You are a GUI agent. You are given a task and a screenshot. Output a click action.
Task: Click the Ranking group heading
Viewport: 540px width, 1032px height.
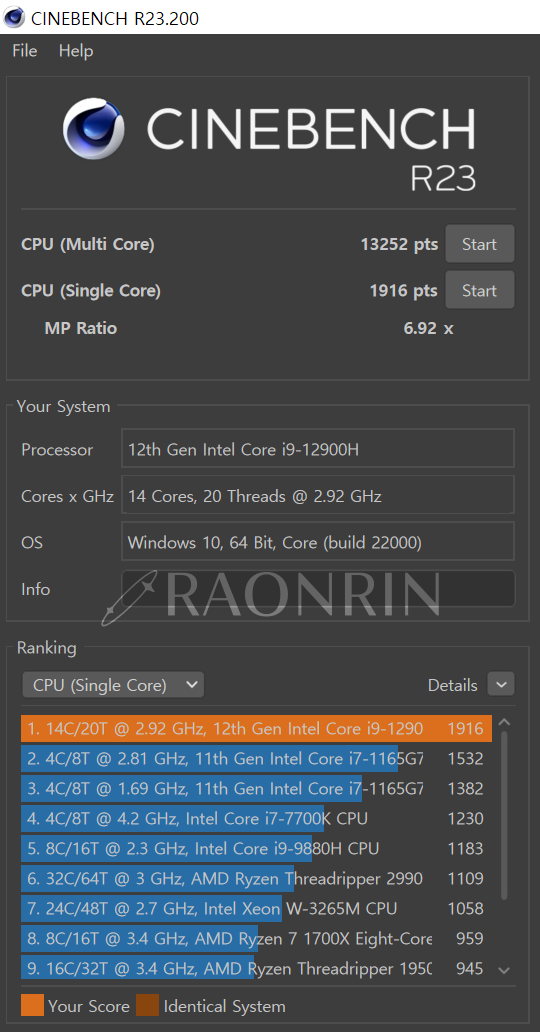click(x=46, y=648)
